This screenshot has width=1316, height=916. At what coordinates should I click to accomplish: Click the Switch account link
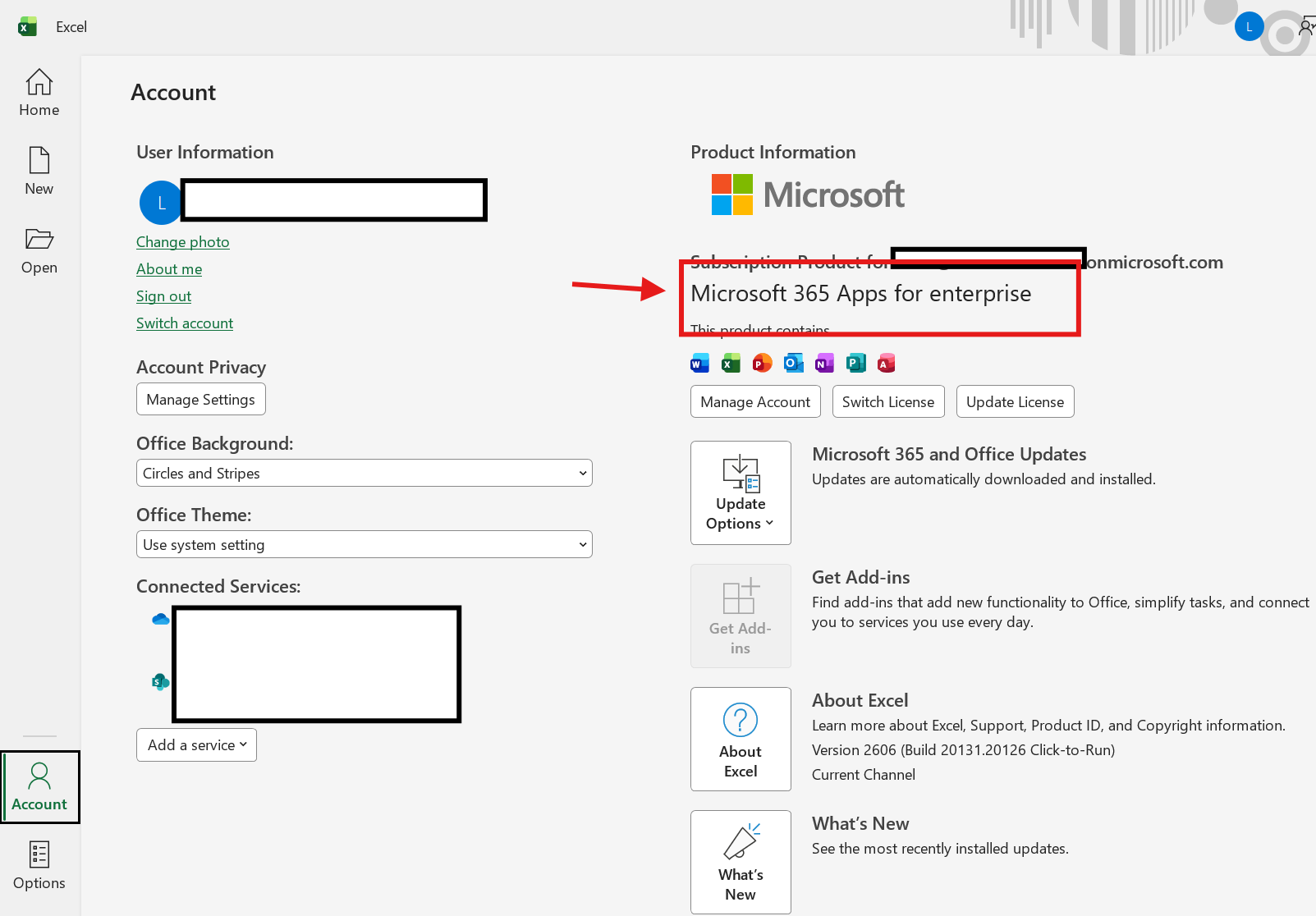pyautogui.click(x=185, y=323)
